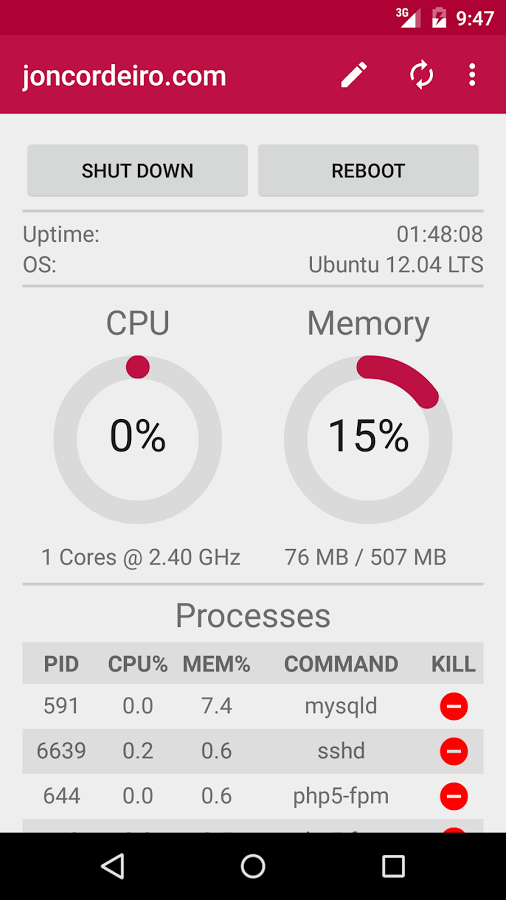The image size is (506, 900).
Task: Tap the Android back navigation icon
Action: click(x=113, y=866)
